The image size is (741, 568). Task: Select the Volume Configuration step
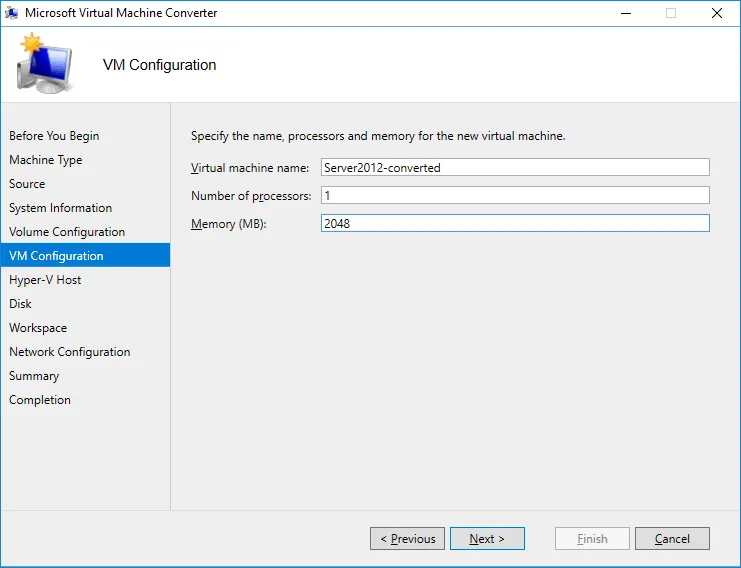coord(67,232)
